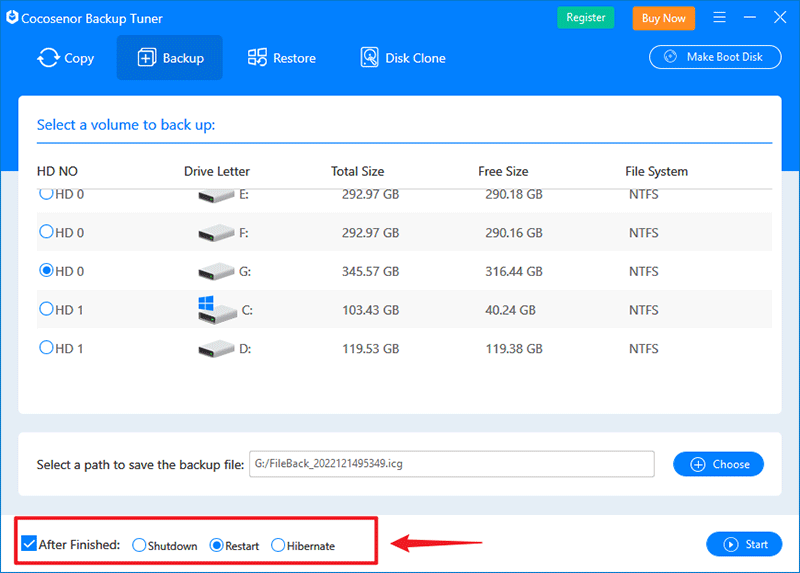This screenshot has width=800, height=573.
Task: Click the Make Boot Disk button
Action: click(715, 57)
